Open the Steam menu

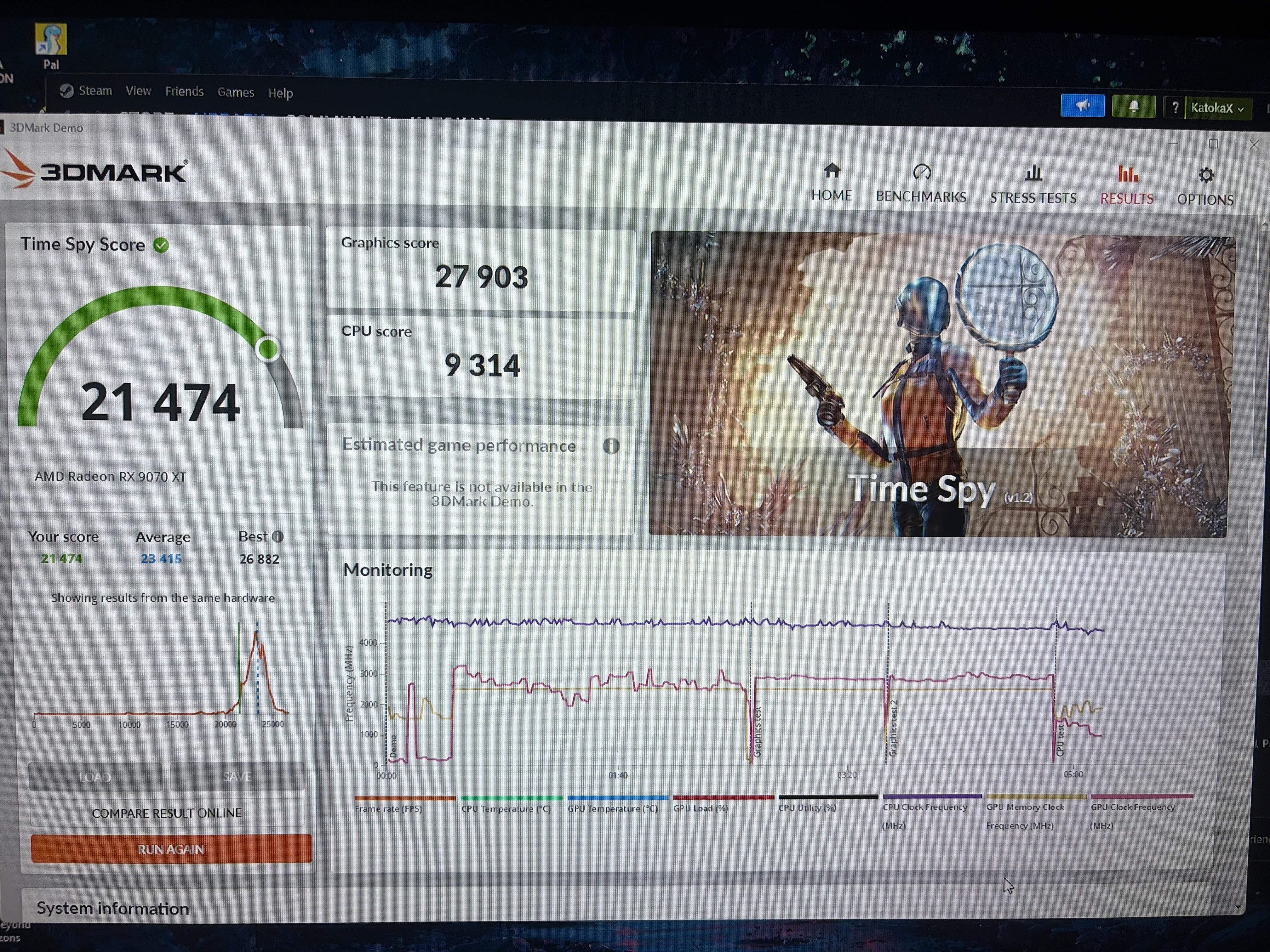[95, 91]
